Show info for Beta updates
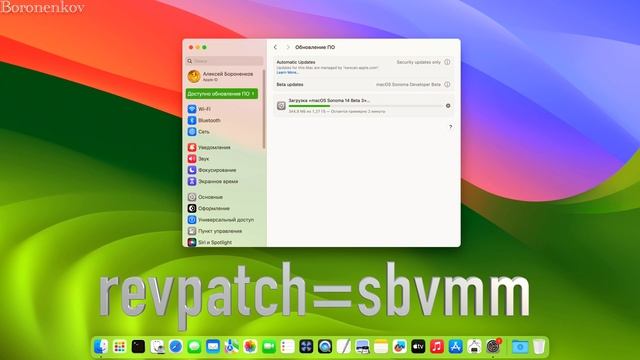This screenshot has width=640, height=360. click(x=447, y=84)
